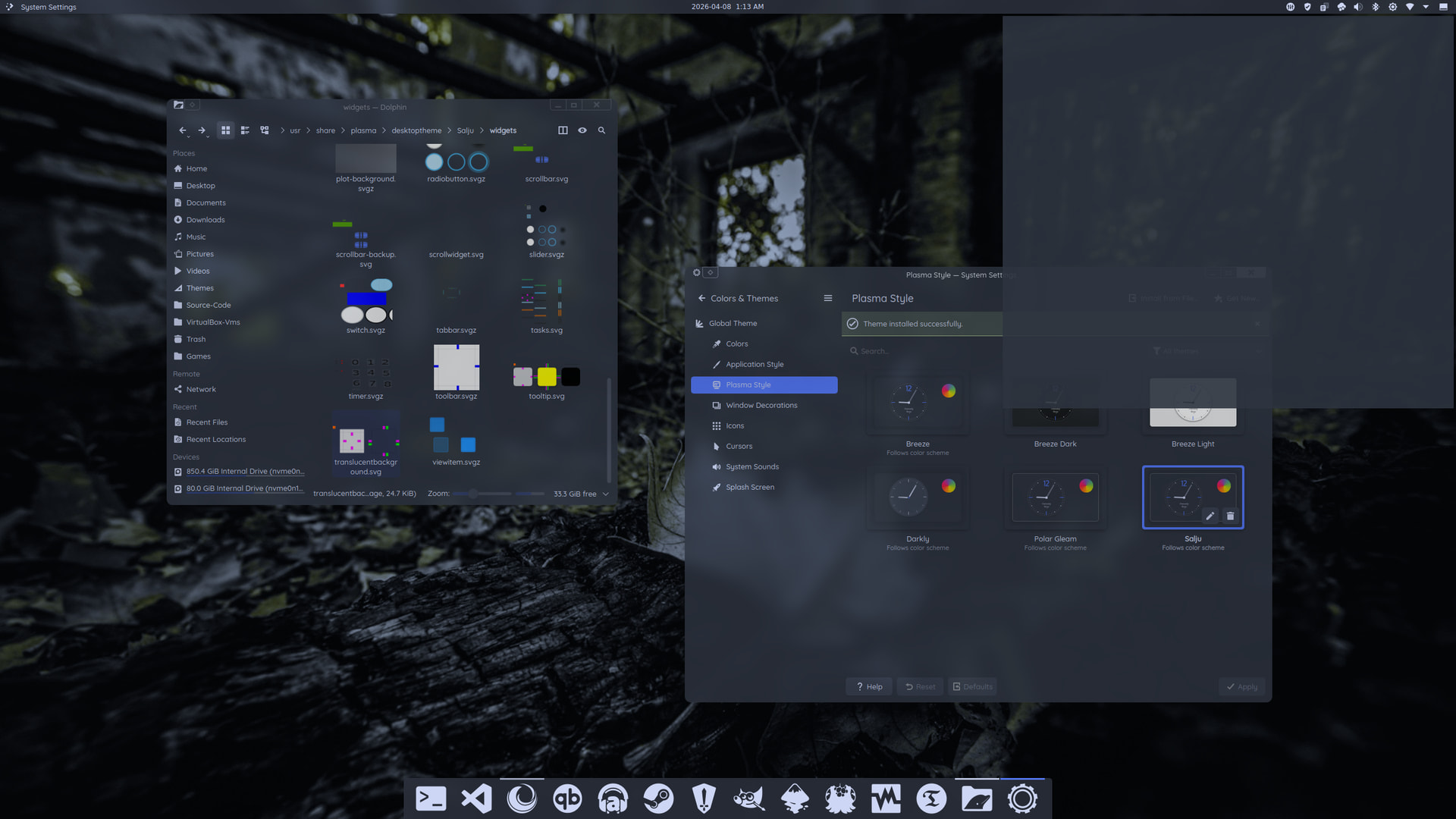
Task: Edit the Salju theme with pencil icon
Action: [1210, 516]
